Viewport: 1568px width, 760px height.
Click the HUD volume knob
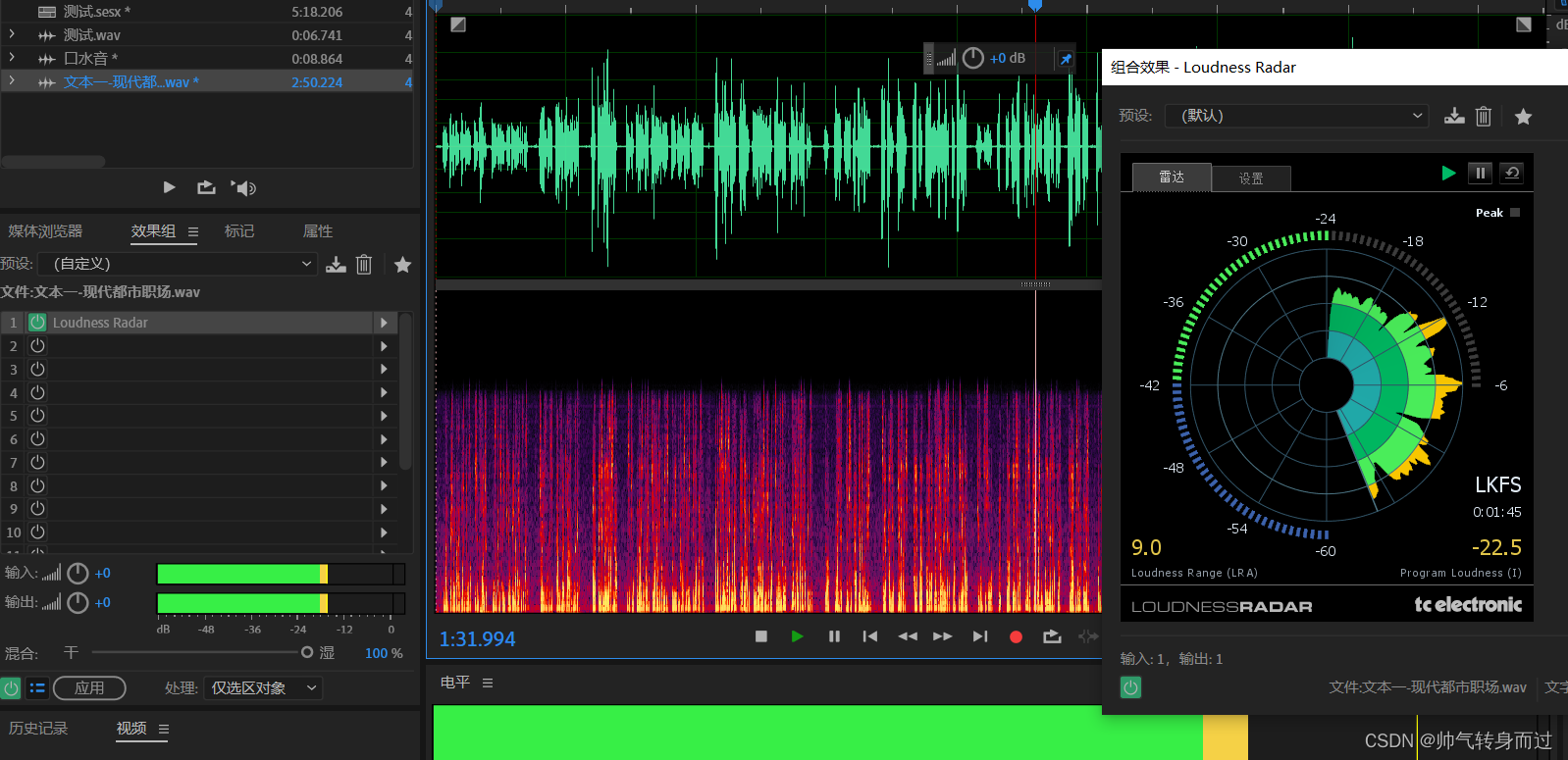[x=972, y=58]
